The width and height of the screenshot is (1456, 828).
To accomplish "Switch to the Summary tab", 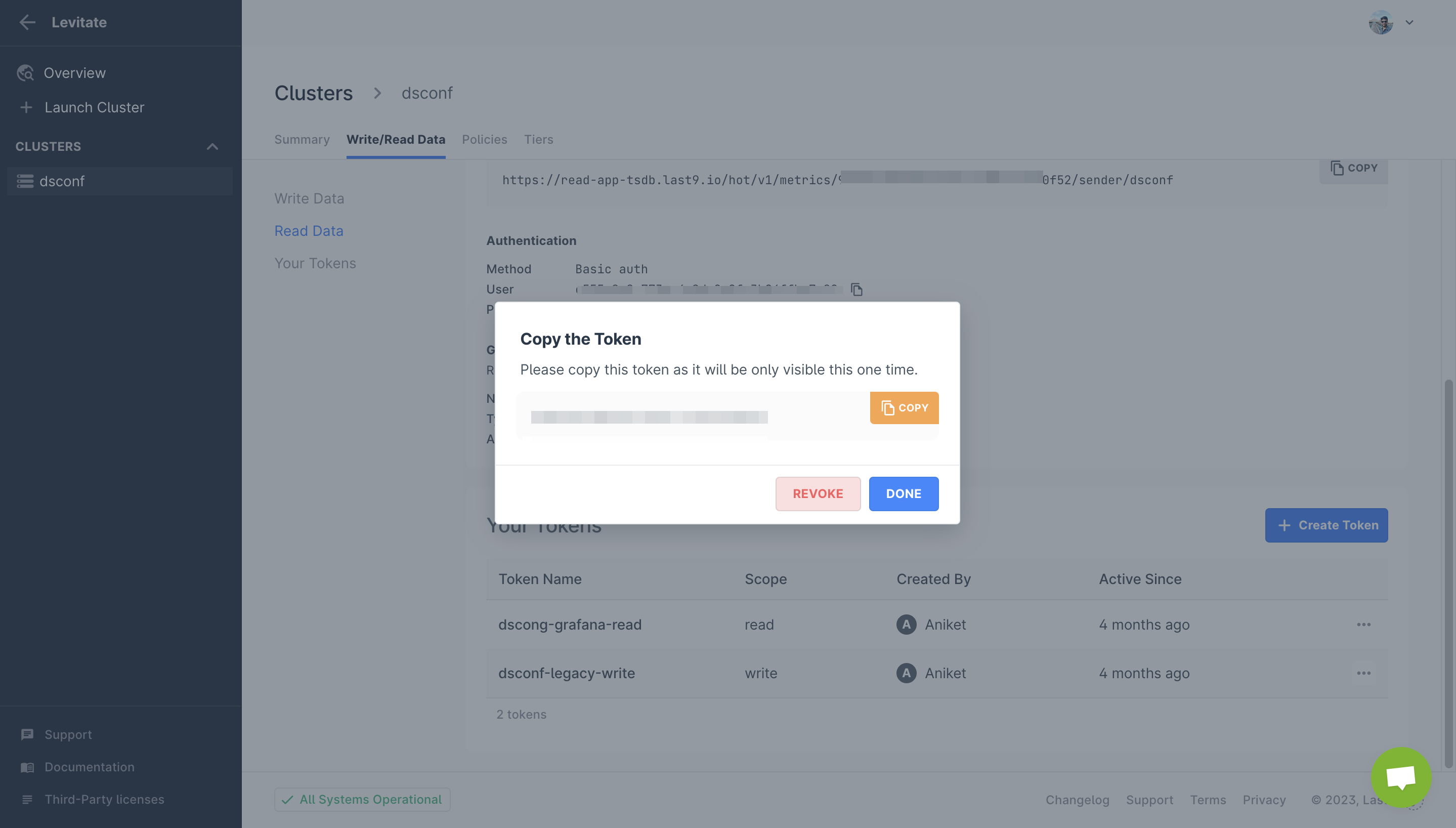I will [302, 139].
